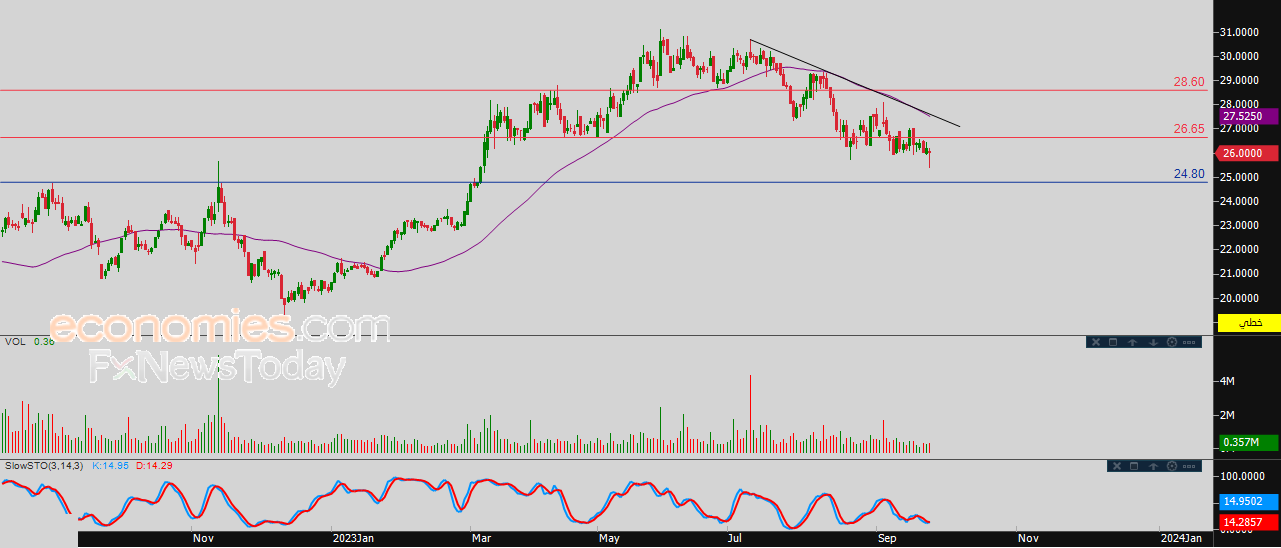This screenshot has height=548, width=1281.
Task: Click the 2023Jan marker on time axis
Action: (x=351, y=538)
